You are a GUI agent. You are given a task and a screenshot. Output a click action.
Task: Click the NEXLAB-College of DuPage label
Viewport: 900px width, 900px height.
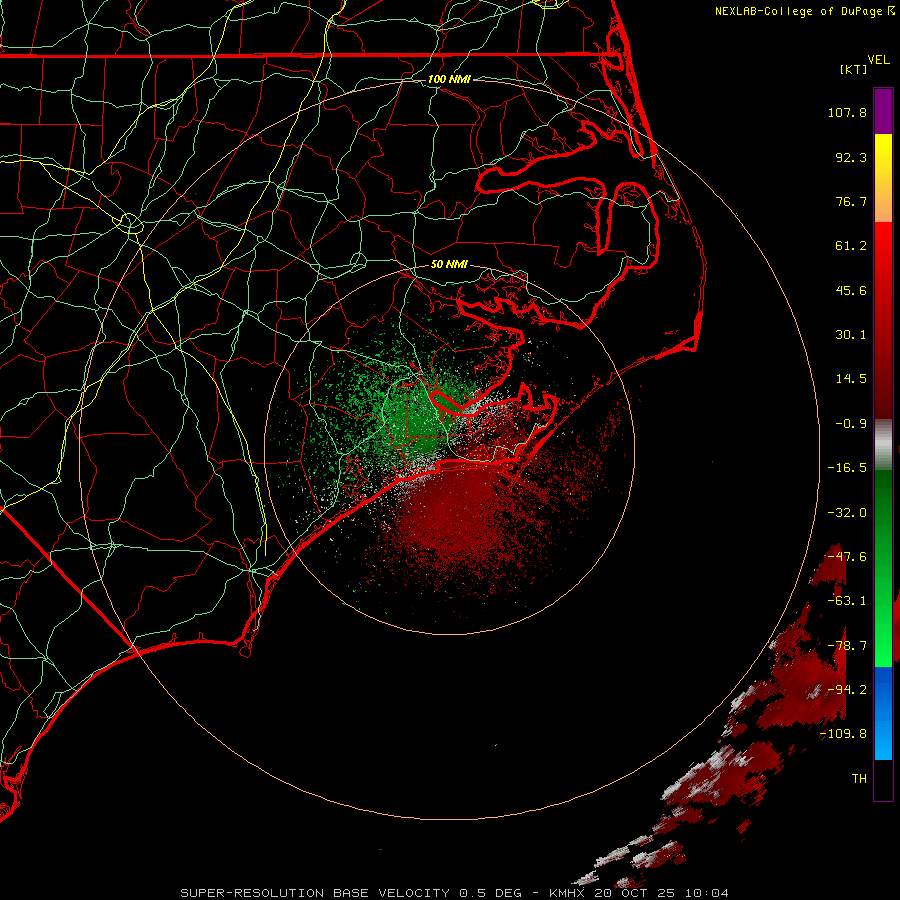click(804, 11)
